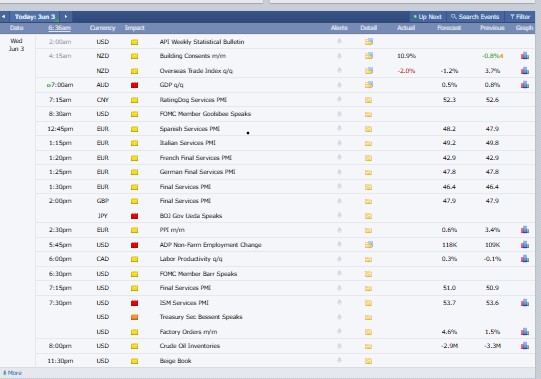Click red high-impact icon for GDP q/q

pos(135,85)
